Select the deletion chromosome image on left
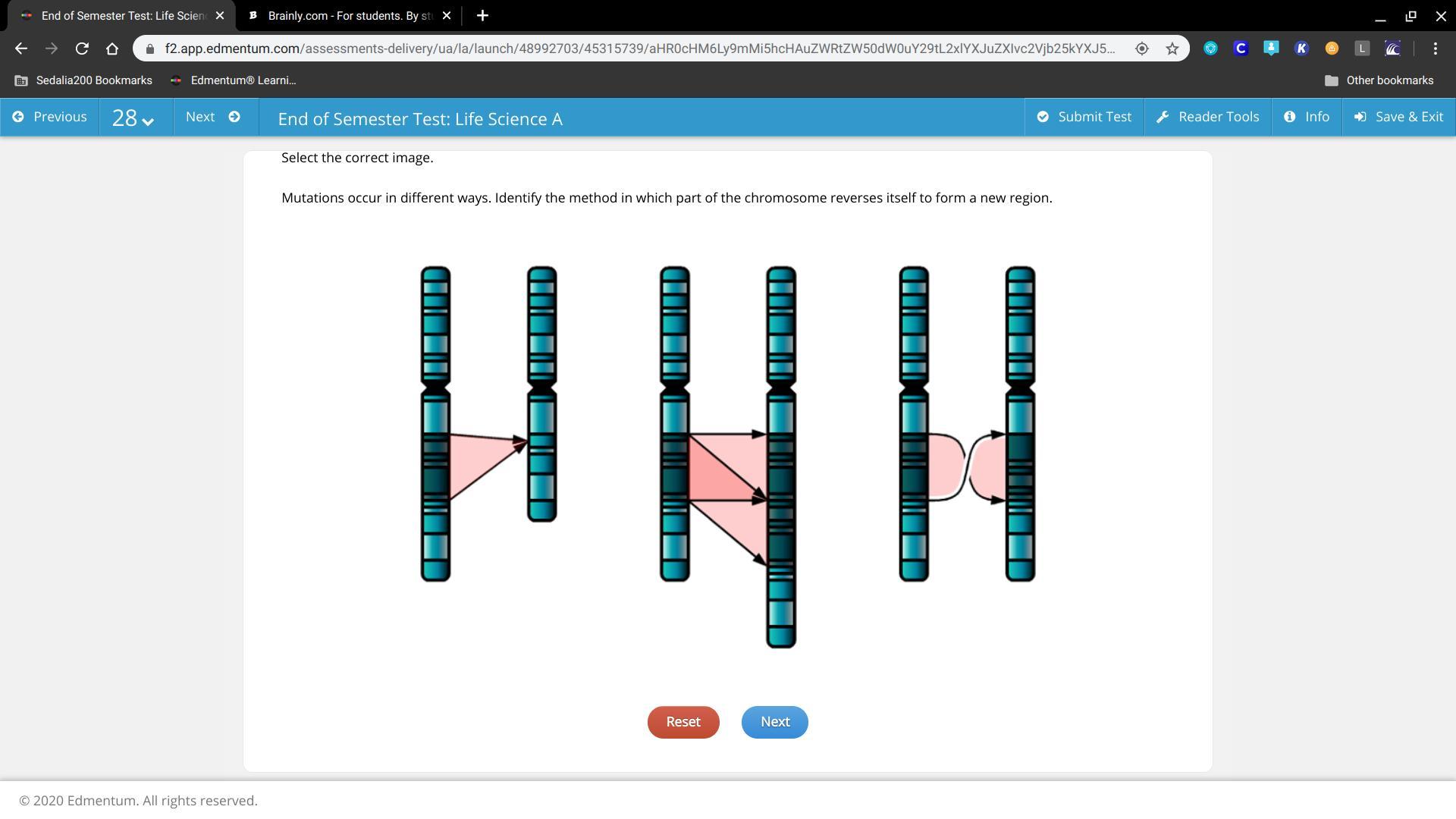The image size is (1456, 819). tap(488, 425)
